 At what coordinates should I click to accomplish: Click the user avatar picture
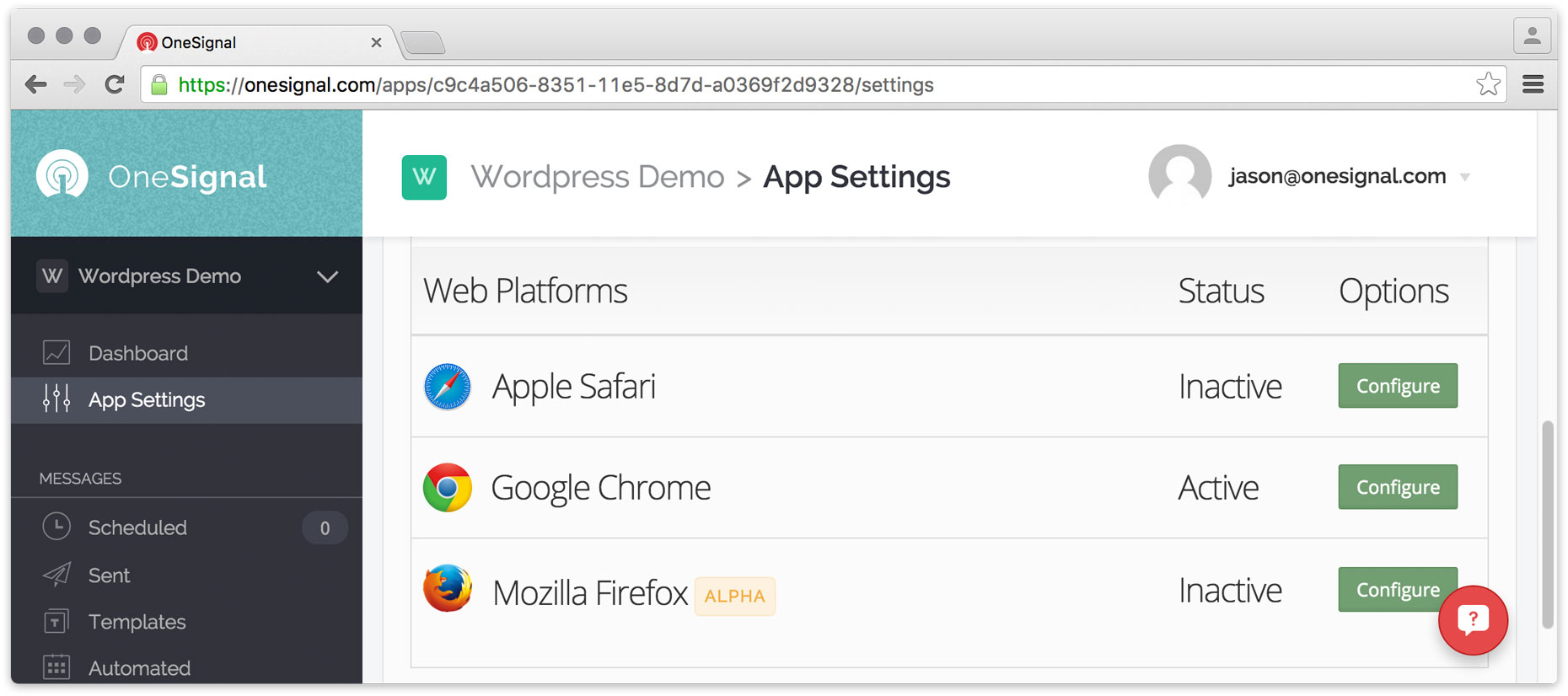(1179, 175)
